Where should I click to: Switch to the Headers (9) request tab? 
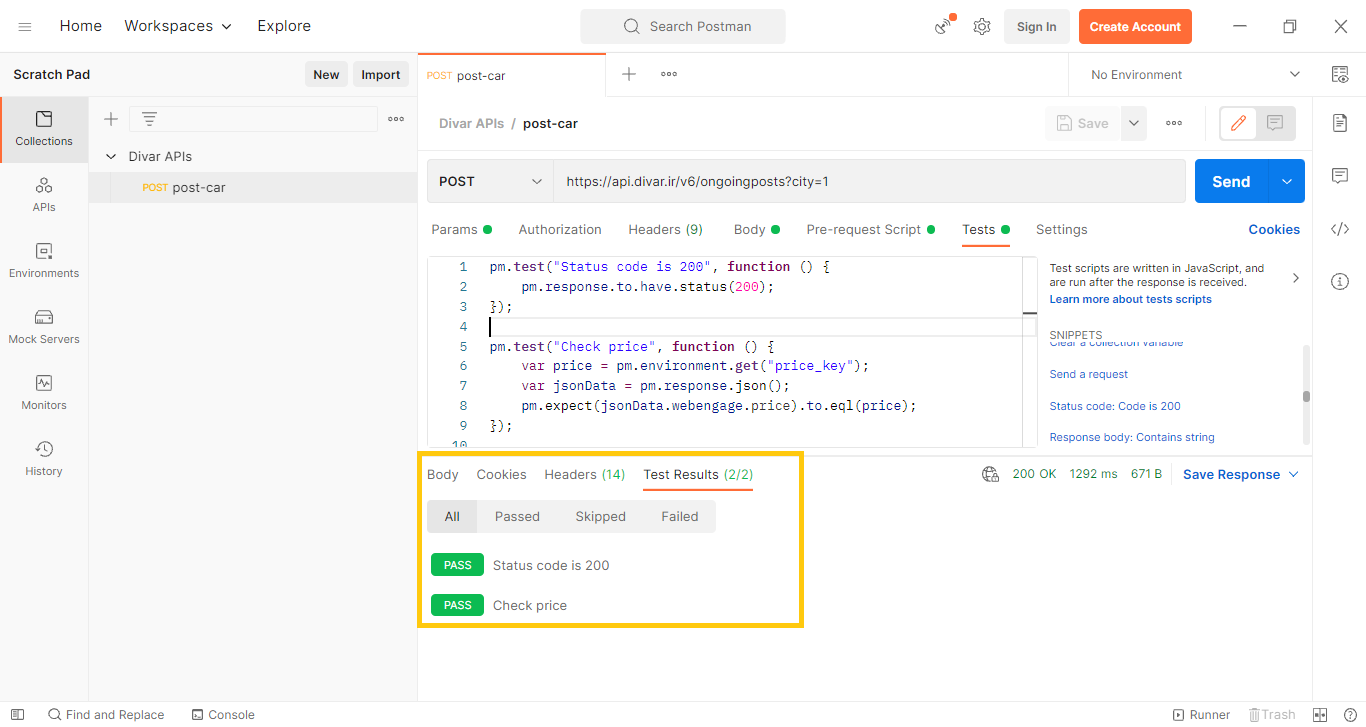click(665, 229)
